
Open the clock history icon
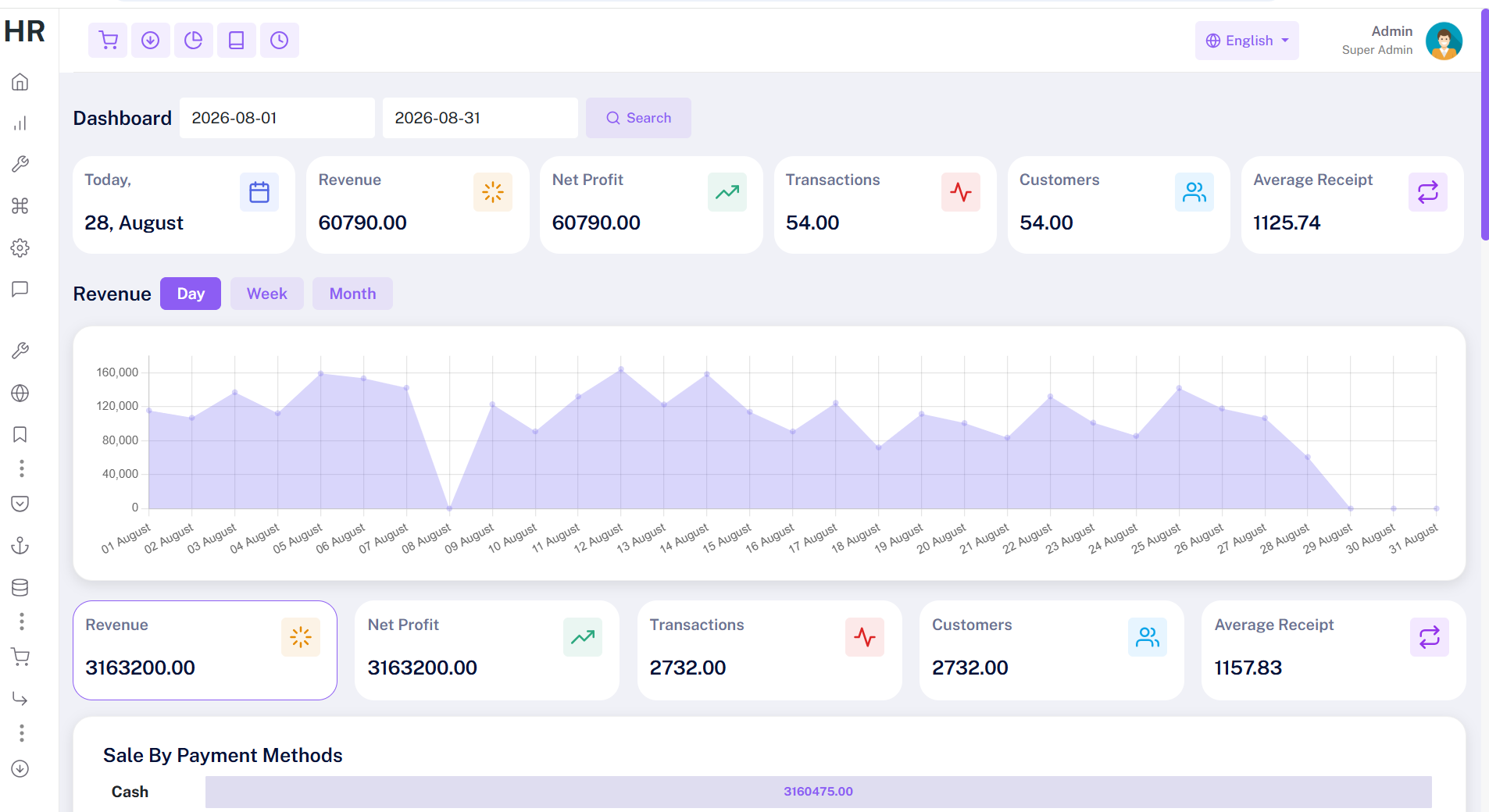click(x=280, y=41)
